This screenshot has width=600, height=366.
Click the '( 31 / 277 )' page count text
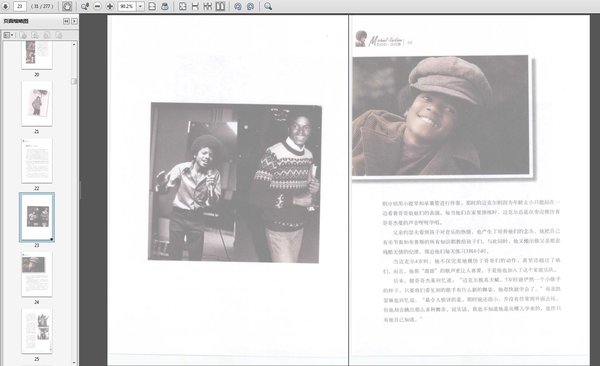click(42, 6)
